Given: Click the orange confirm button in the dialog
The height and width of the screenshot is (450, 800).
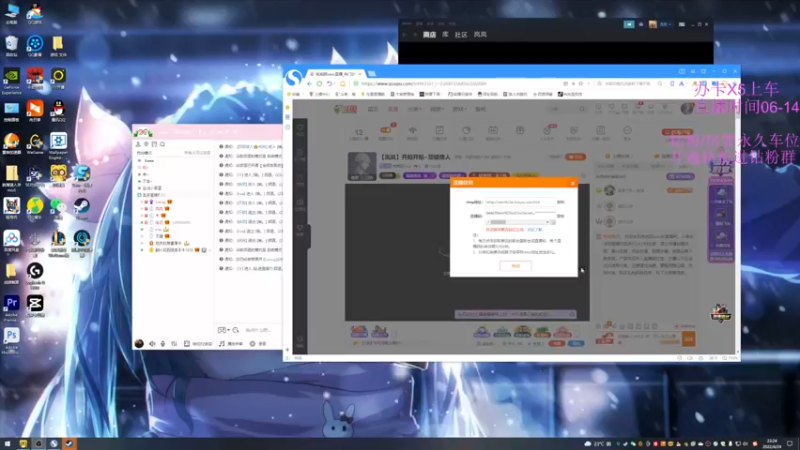Looking at the screenshot, I should (x=515, y=266).
